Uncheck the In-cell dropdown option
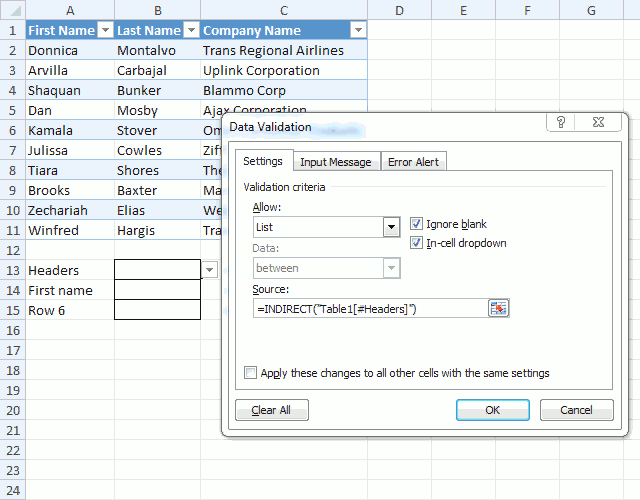The height and width of the screenshot is (500, 640). point(418,243)
